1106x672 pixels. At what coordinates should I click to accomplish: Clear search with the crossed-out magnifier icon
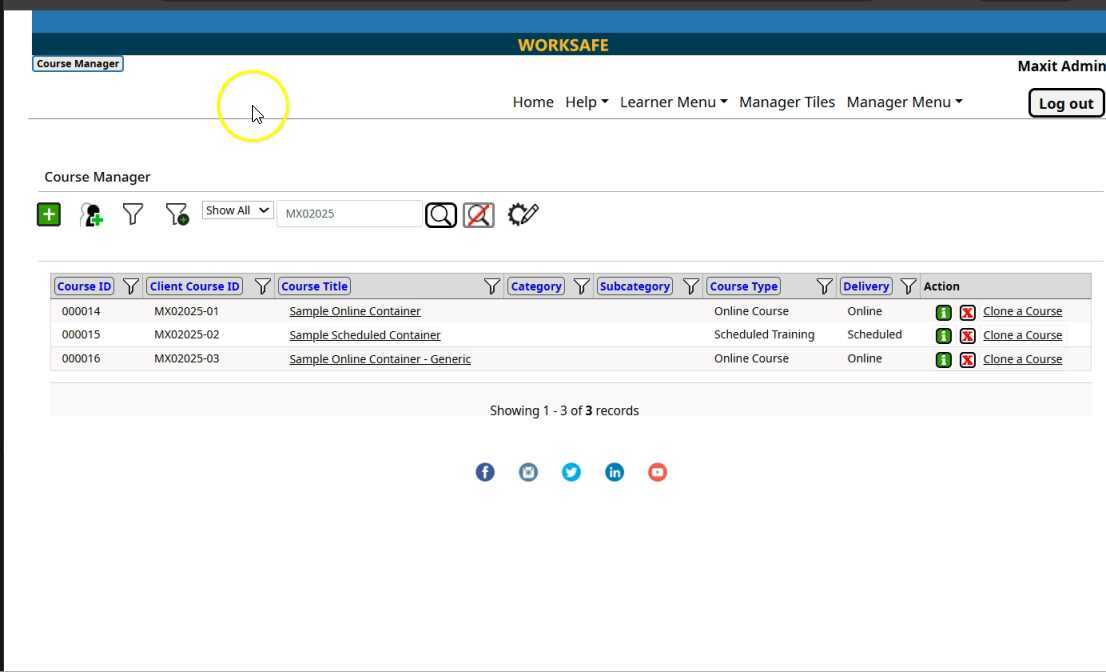tap(478, 215)
